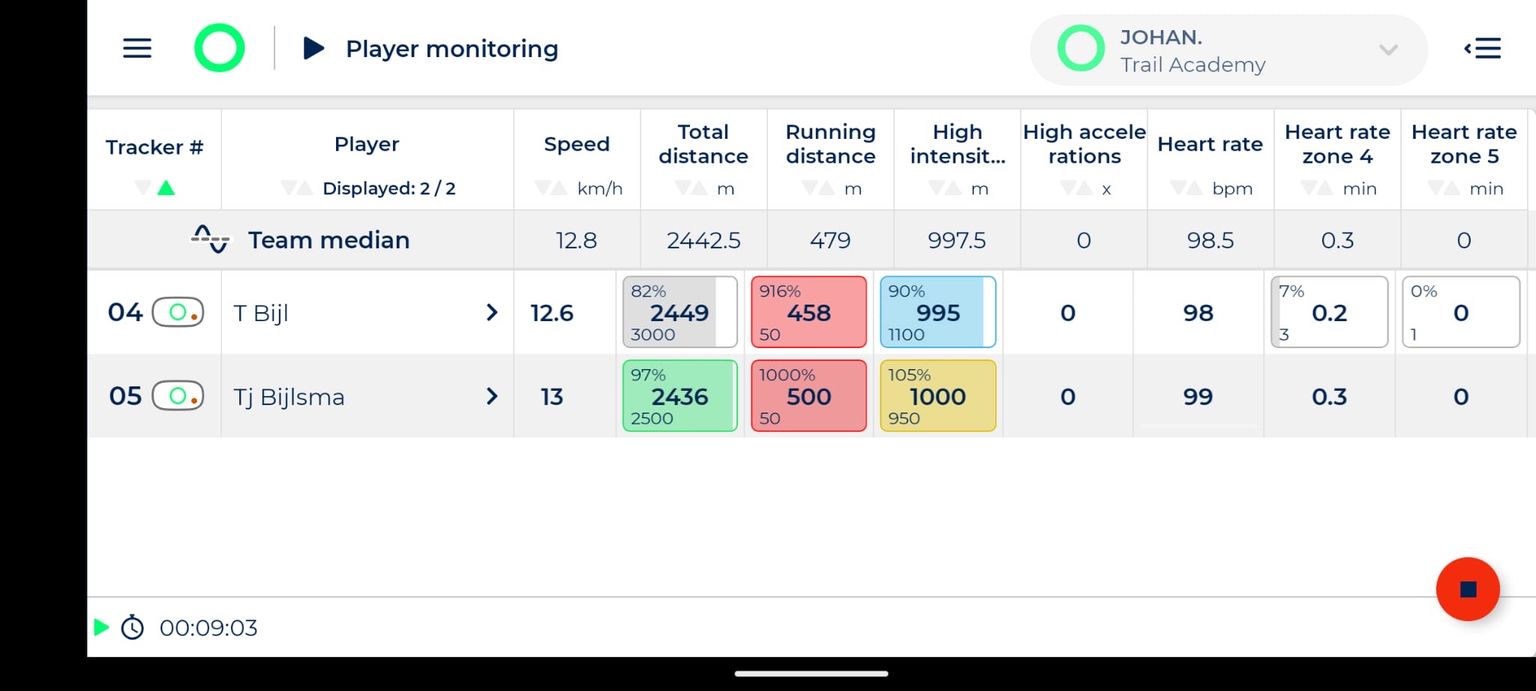Viewport: 1536px width, 691px height.
Task: Open the JOHAN Trail Academy account dropdown
Action: coord(1228,48)
